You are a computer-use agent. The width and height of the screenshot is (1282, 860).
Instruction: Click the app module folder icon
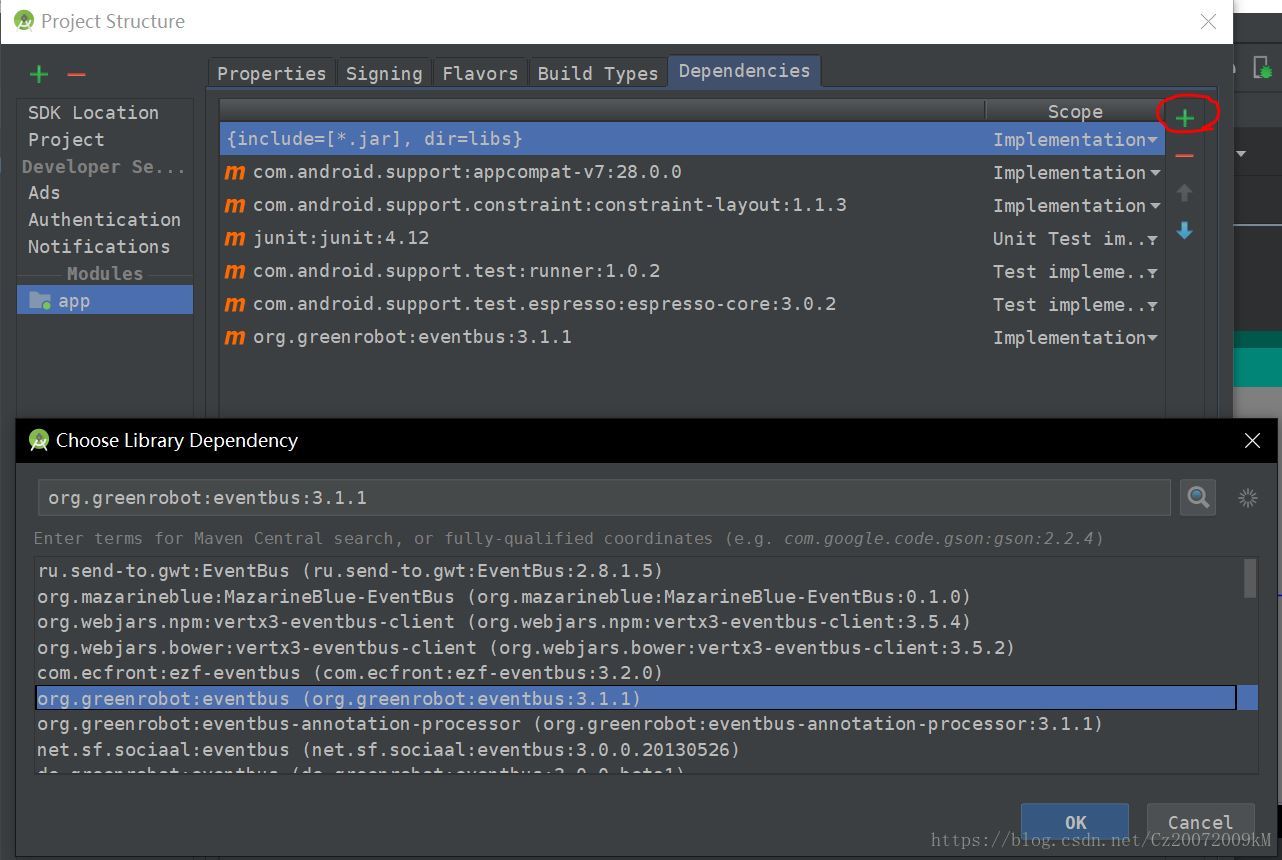(40, 300)
